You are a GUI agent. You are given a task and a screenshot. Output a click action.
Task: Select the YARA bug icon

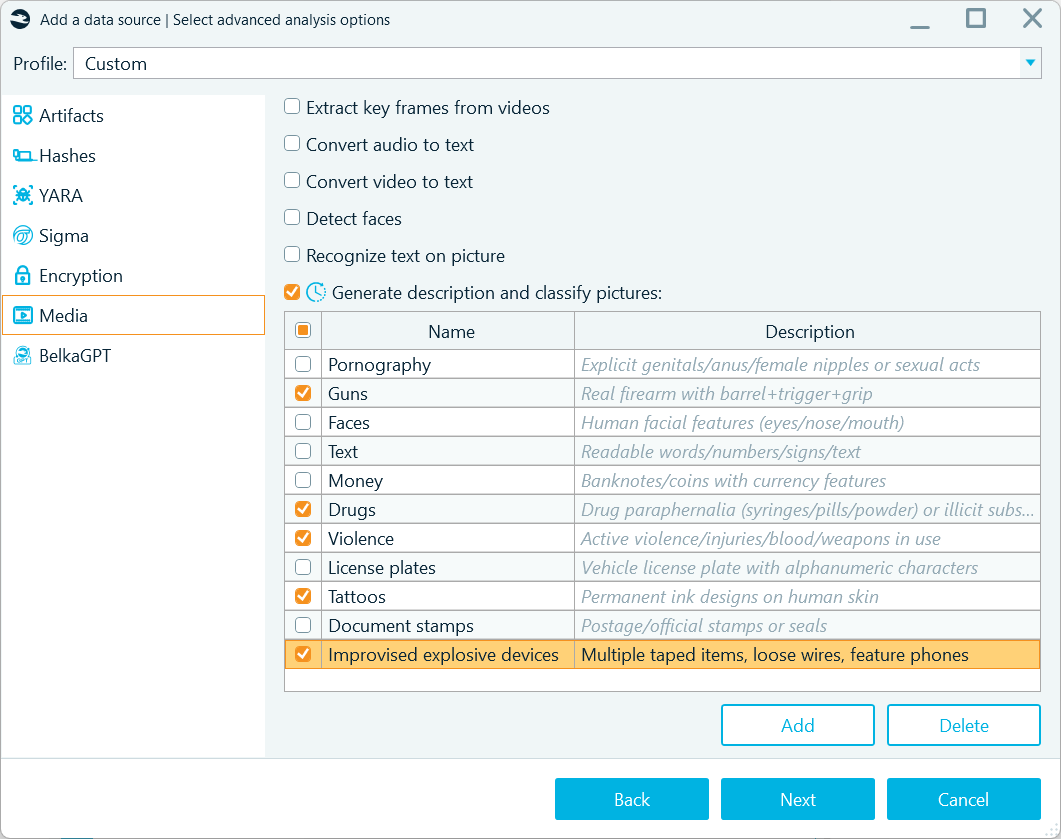[22, 196]
